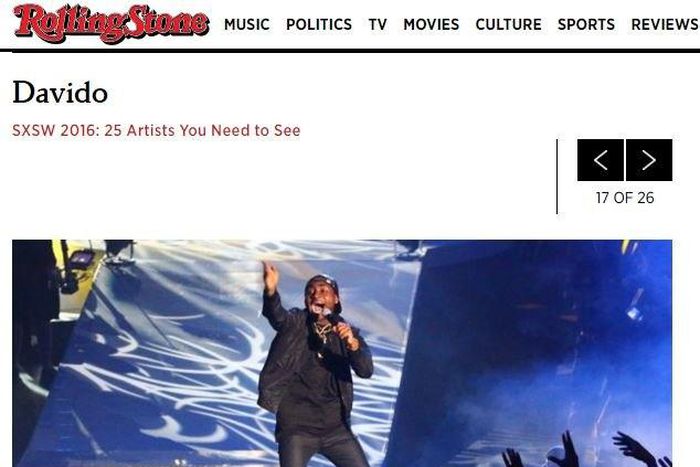
Task: Click the Rolling Stone logo
Action: pyautogui.click(x=111, y=24)
